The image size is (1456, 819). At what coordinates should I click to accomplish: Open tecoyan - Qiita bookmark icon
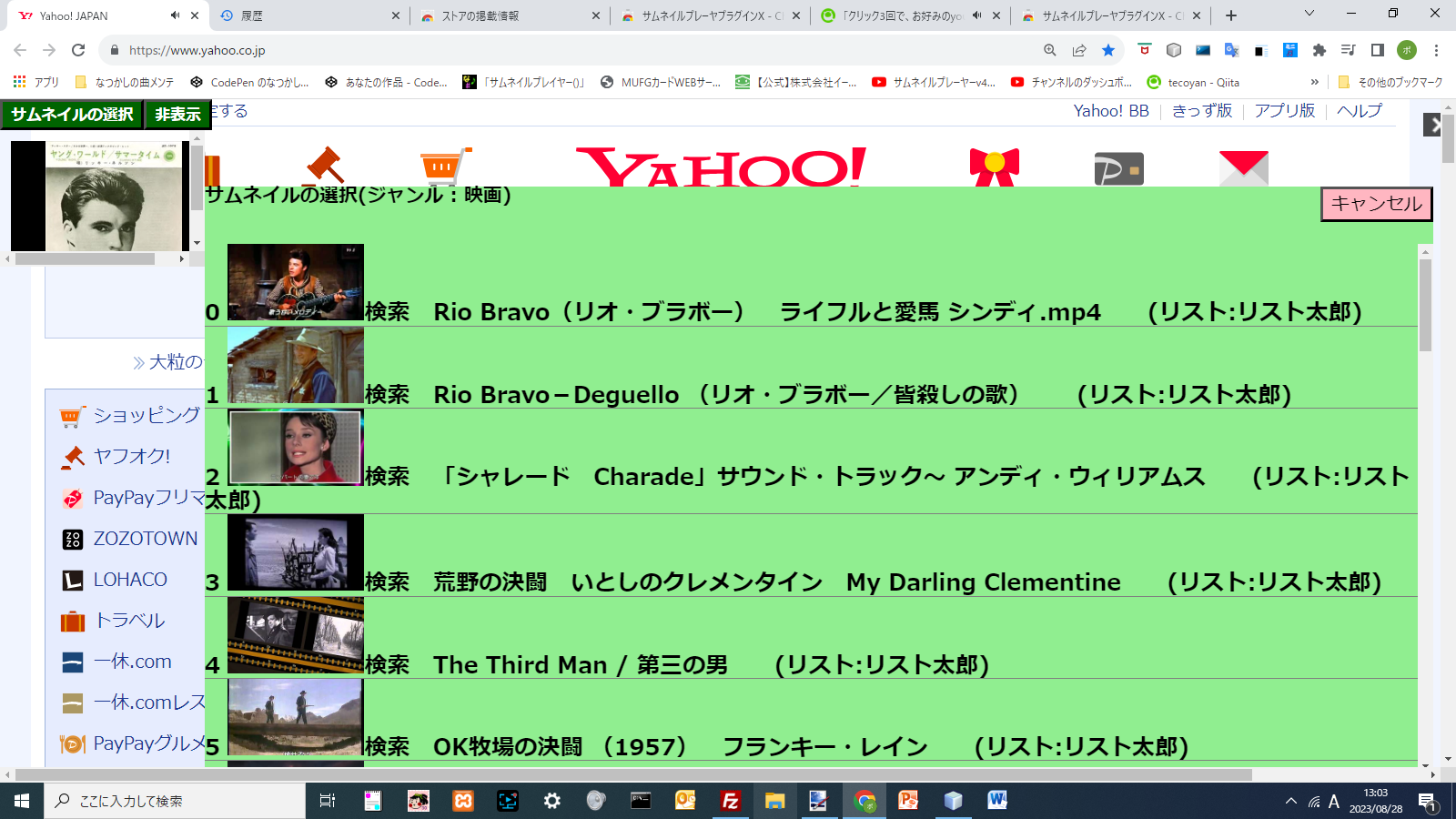click(x=1156, y=82)
